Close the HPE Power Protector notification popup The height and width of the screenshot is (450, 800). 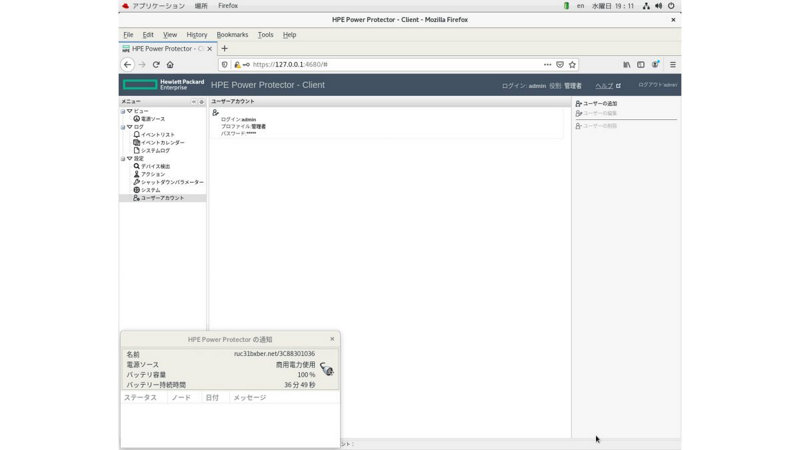[332, 339]
